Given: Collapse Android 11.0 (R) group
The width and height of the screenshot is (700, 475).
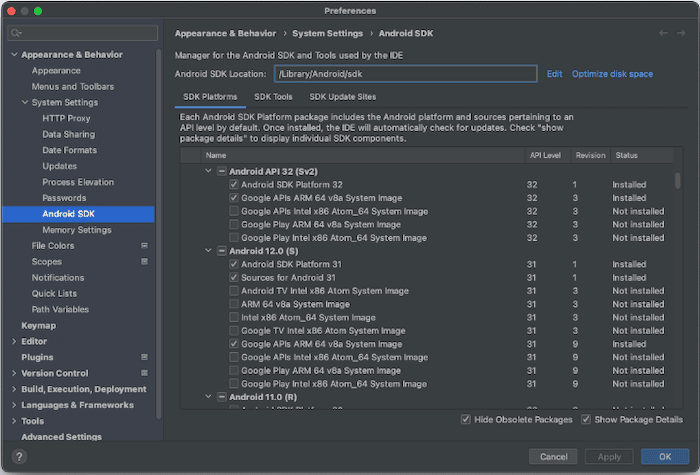Looking at the screenshot, I should (x=208, y=396).
